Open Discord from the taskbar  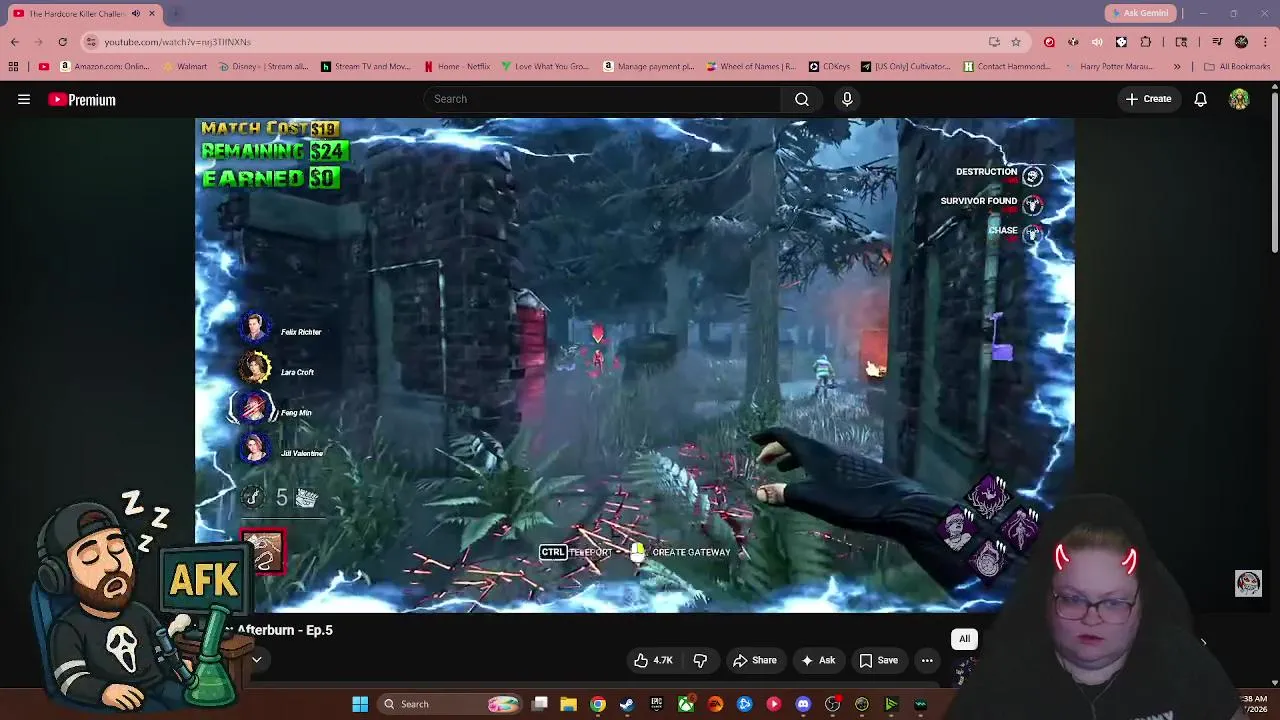[803, 704]
